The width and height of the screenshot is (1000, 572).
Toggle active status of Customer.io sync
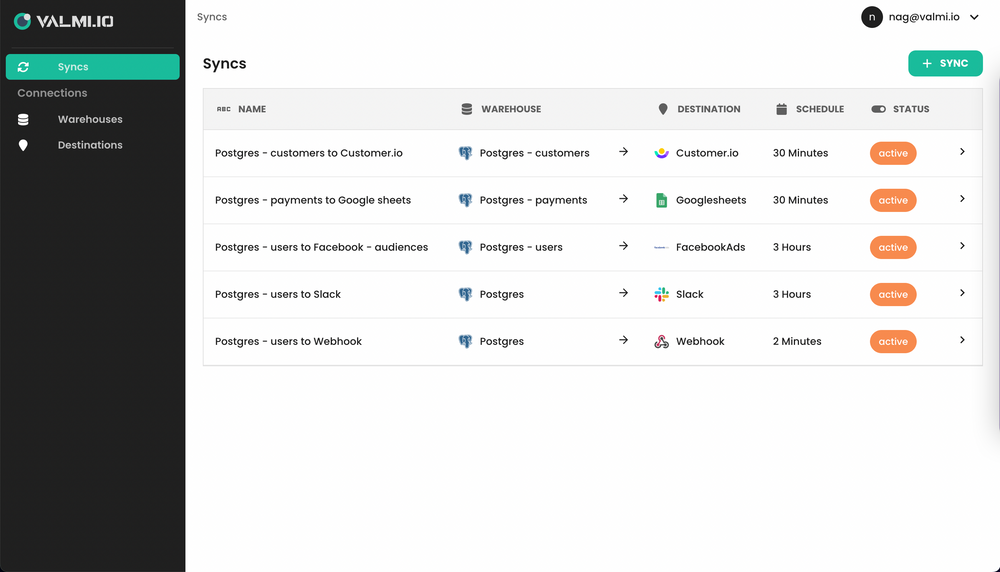point(893,153)
